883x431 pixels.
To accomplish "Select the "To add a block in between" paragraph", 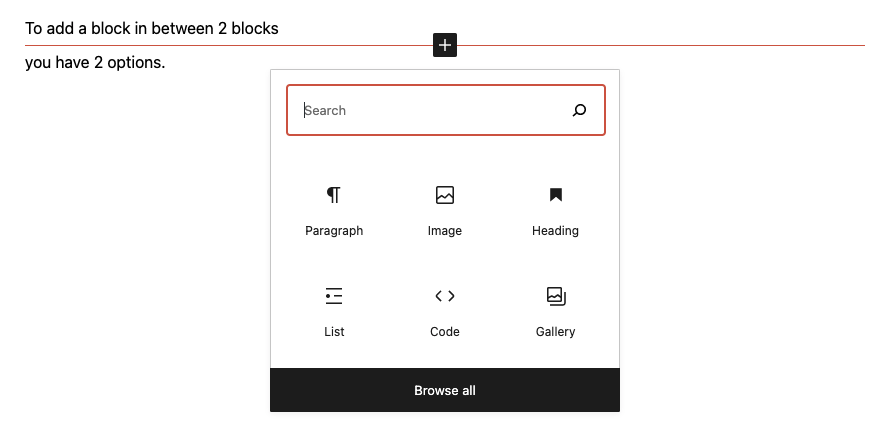I will [152, 28].
